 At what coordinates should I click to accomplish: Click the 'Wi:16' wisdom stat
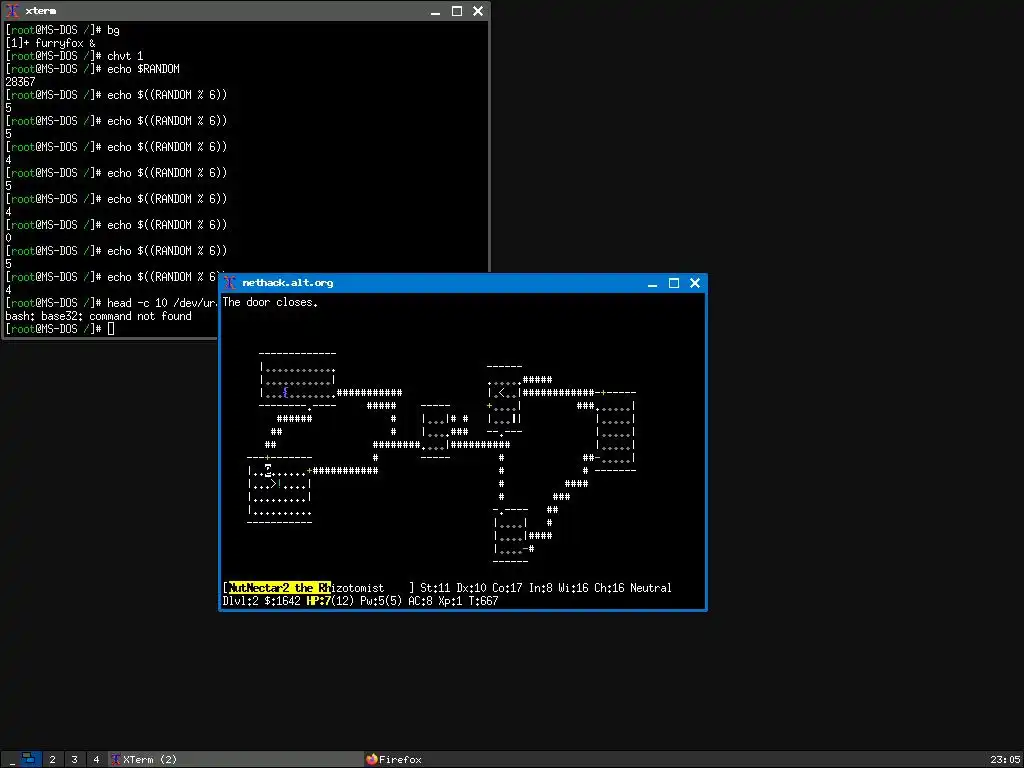[573, 588]
